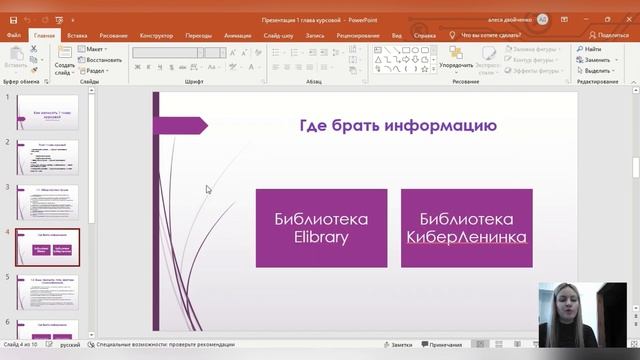640x360 pixels.
Task: Justify text in the Абзац group
Action: pyautogui.click(x=309, y=67)
